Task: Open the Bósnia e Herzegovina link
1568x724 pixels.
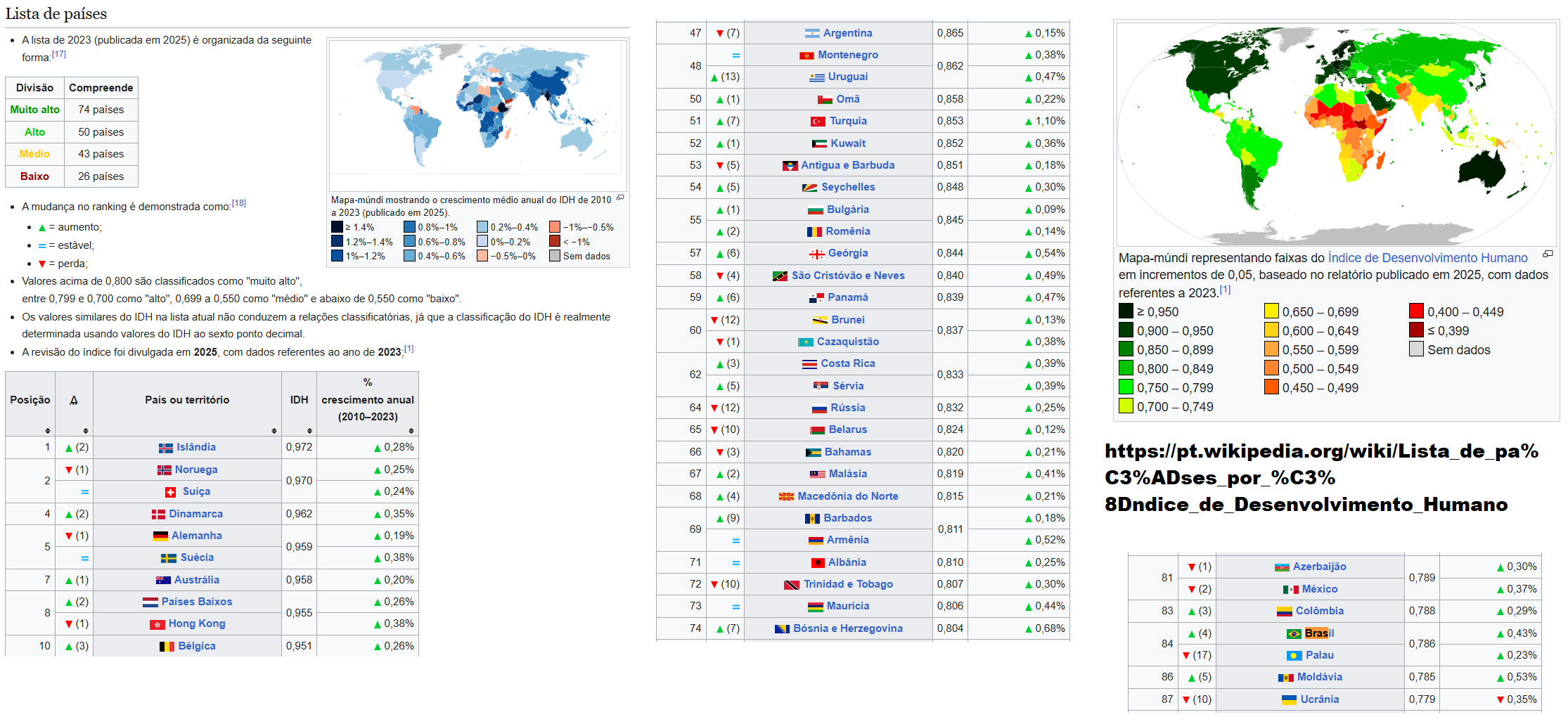Action: coord(848,629)
